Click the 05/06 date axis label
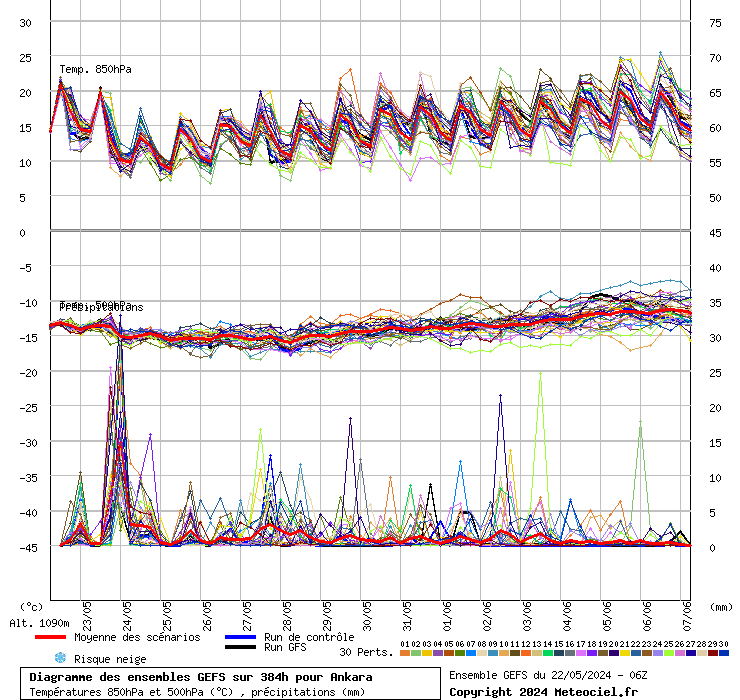740x700 pixels. (607, 616)
